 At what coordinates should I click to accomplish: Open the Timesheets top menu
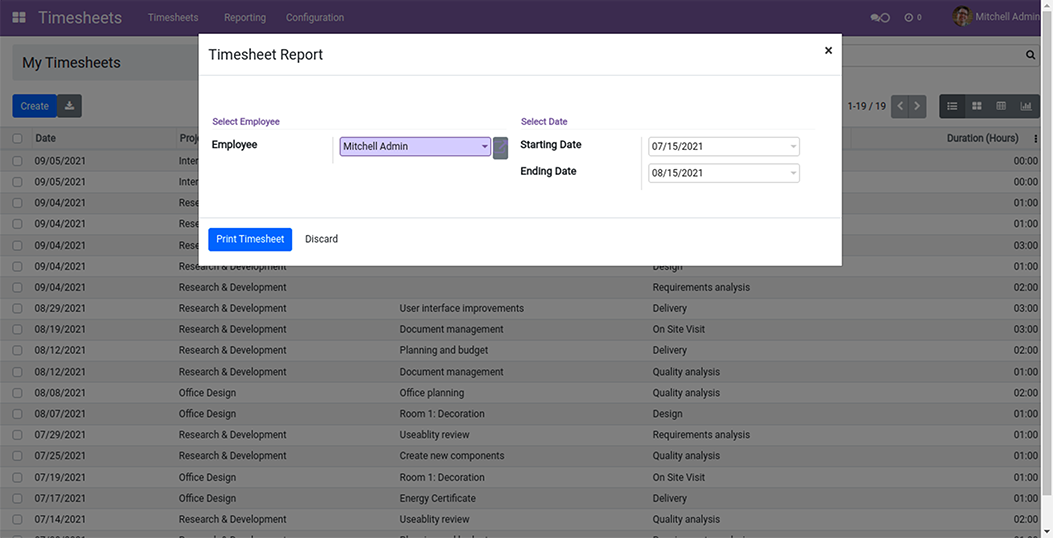point(173,17)
